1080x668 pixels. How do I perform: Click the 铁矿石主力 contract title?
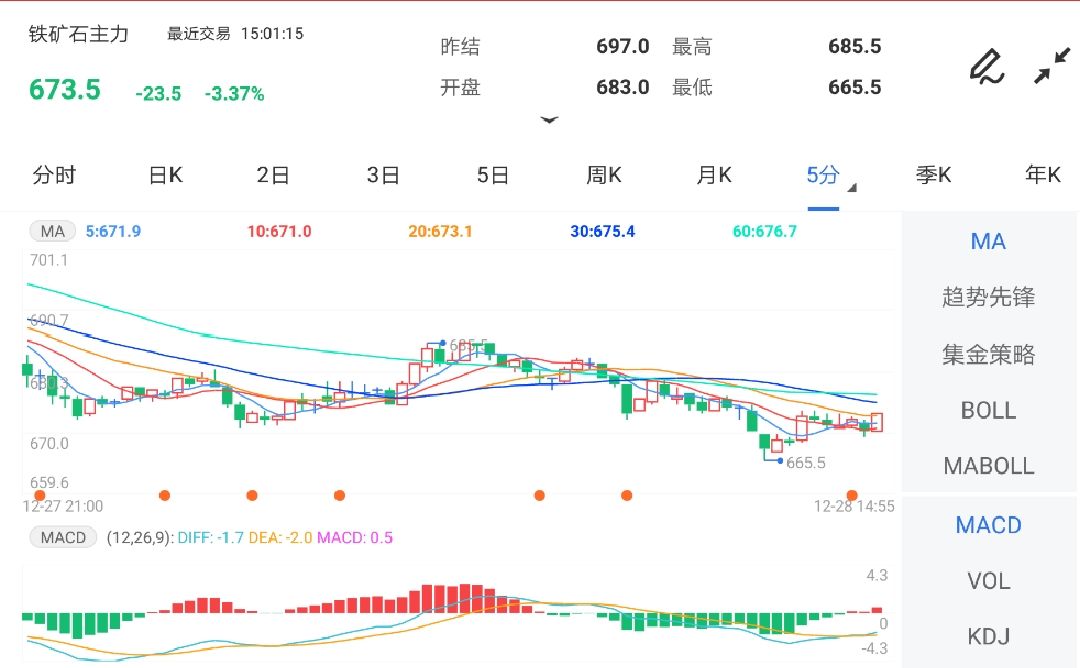coord(79,34)
